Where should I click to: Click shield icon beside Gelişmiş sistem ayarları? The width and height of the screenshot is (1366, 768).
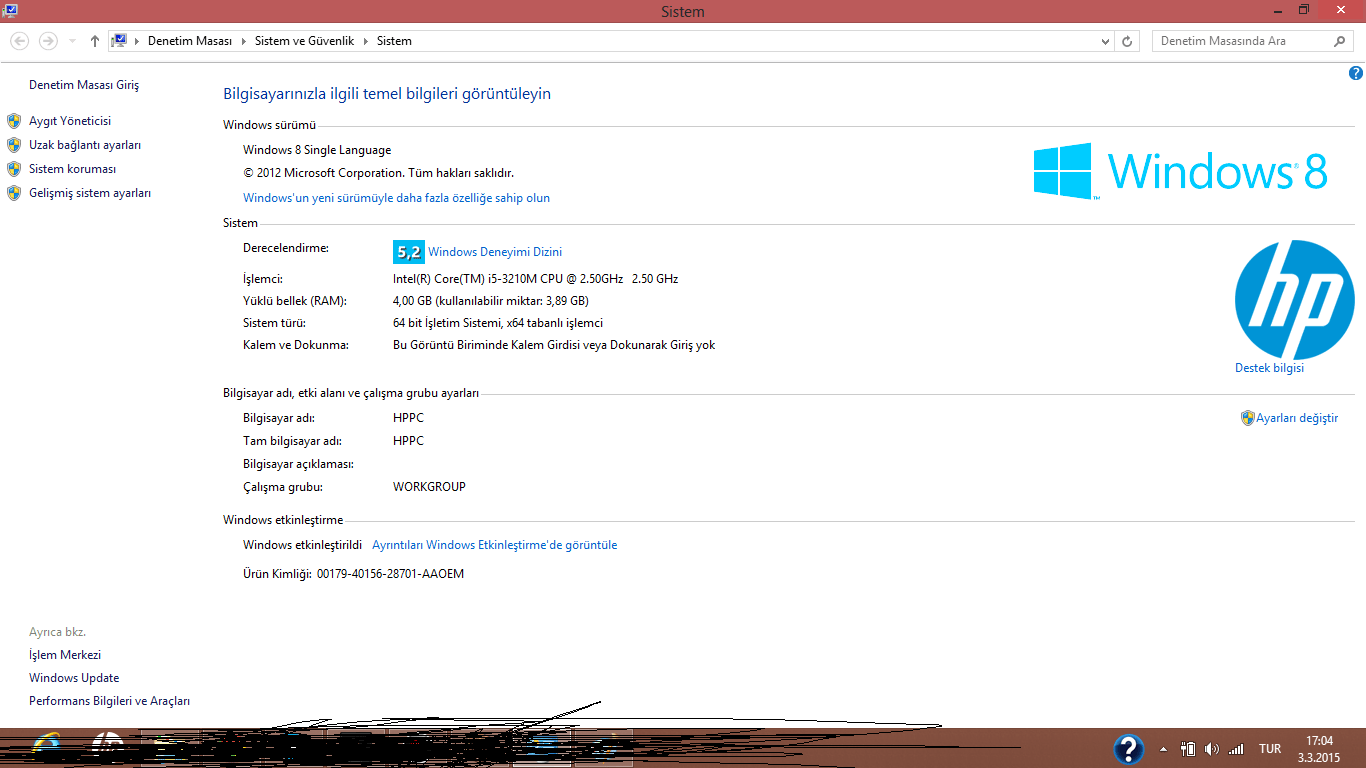click(14, 193)
